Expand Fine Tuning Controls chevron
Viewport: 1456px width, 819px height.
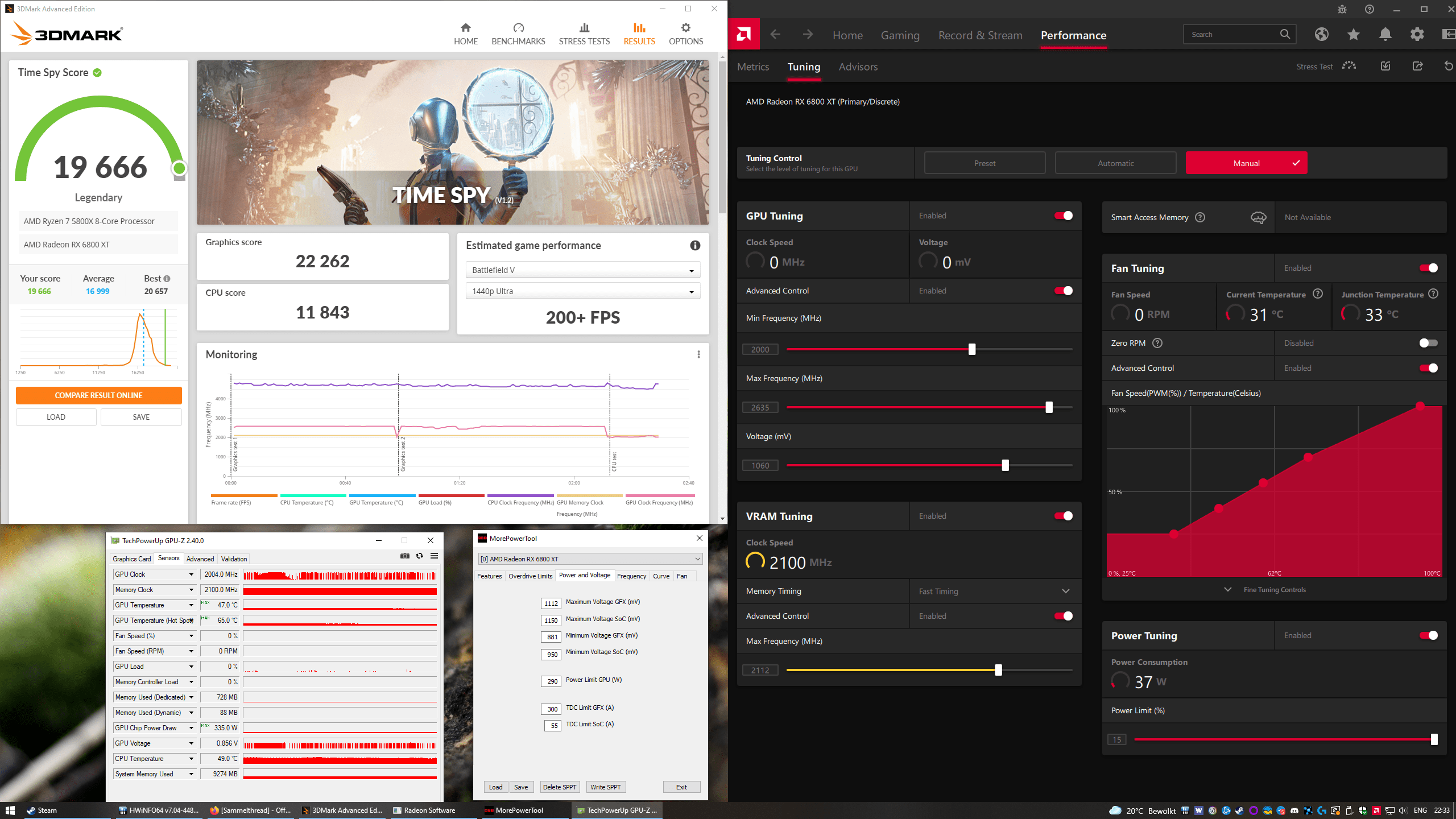1228,590
